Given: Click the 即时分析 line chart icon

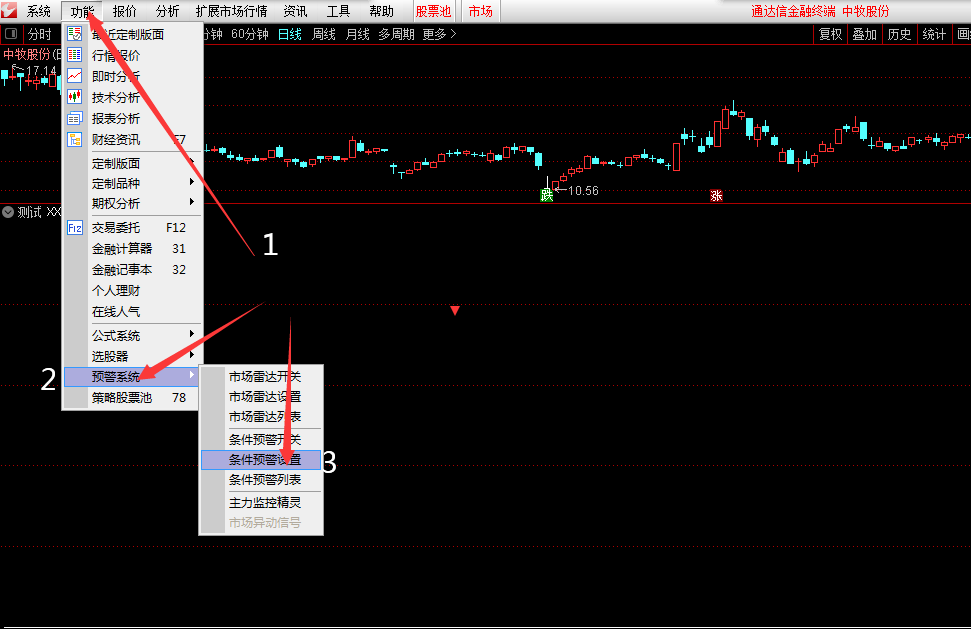Looking at the screenshot, I should pos(74,76).
